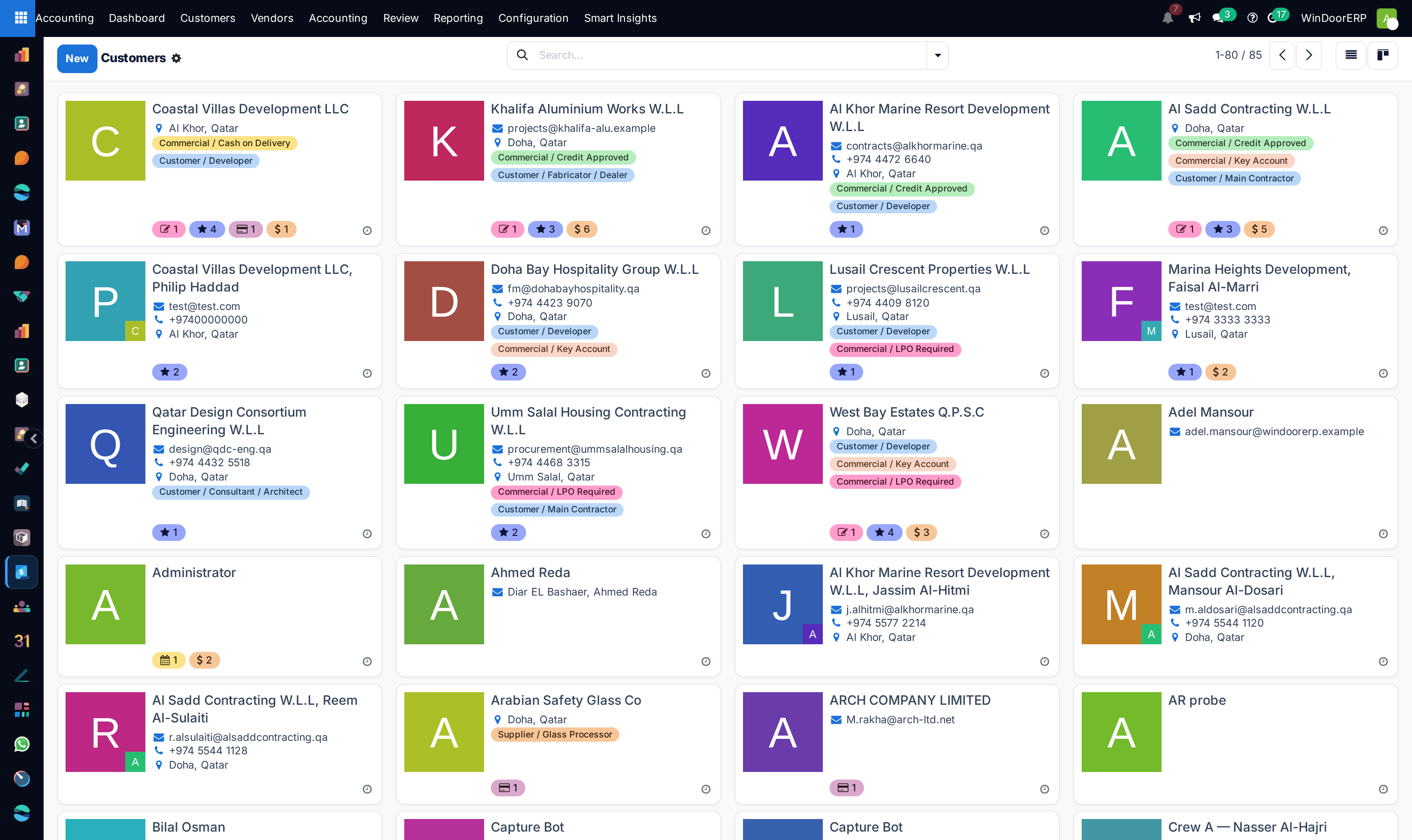Go to next page of customers
1412x840 pixels.
tap(1309, 55)
